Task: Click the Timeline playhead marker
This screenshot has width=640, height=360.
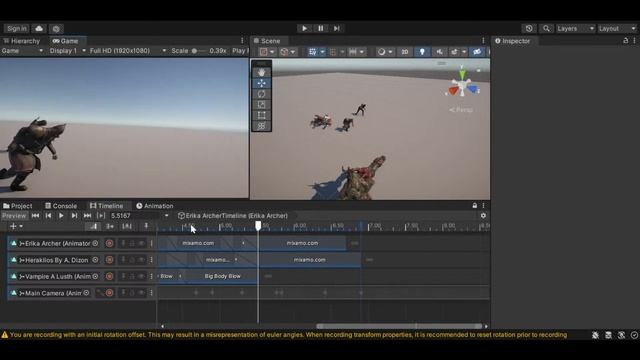Action: point(258,226)
